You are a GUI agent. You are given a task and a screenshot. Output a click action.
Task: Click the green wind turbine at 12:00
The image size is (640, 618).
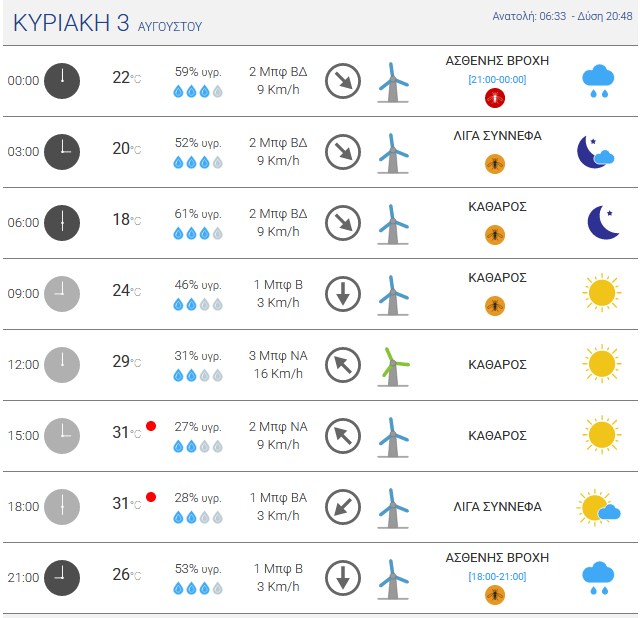[393, 367]
